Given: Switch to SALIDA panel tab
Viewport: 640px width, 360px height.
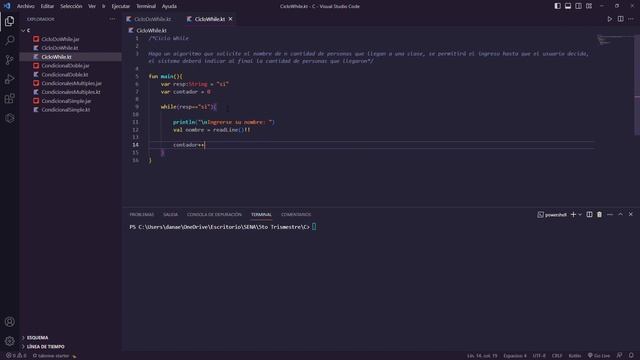Looking at the screenshot, I should click(171, 214).
